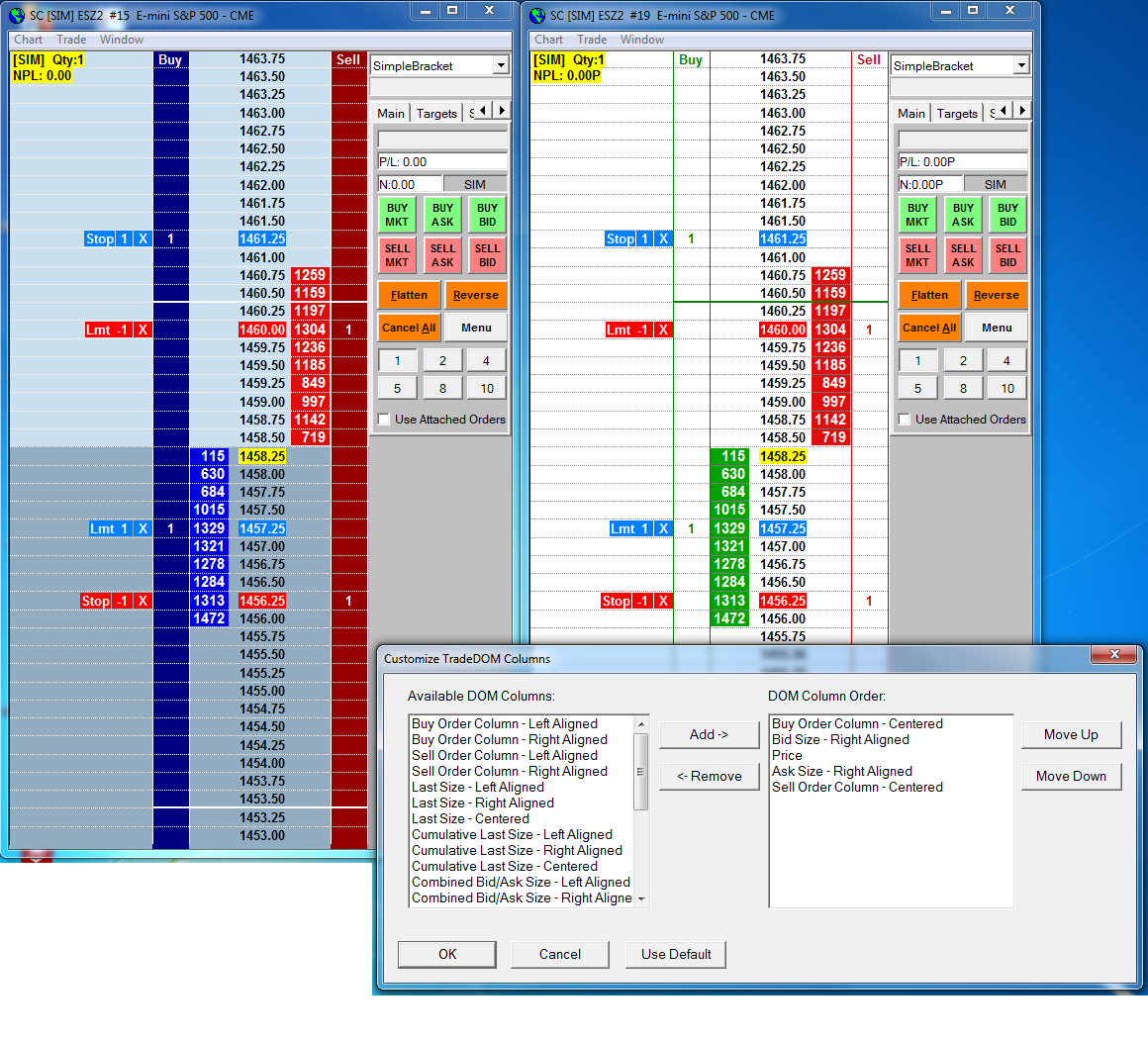Click Move Up in Customize TradeDOM Columns
The width and height of the screenshot is (1148, 1039).
1071,735
